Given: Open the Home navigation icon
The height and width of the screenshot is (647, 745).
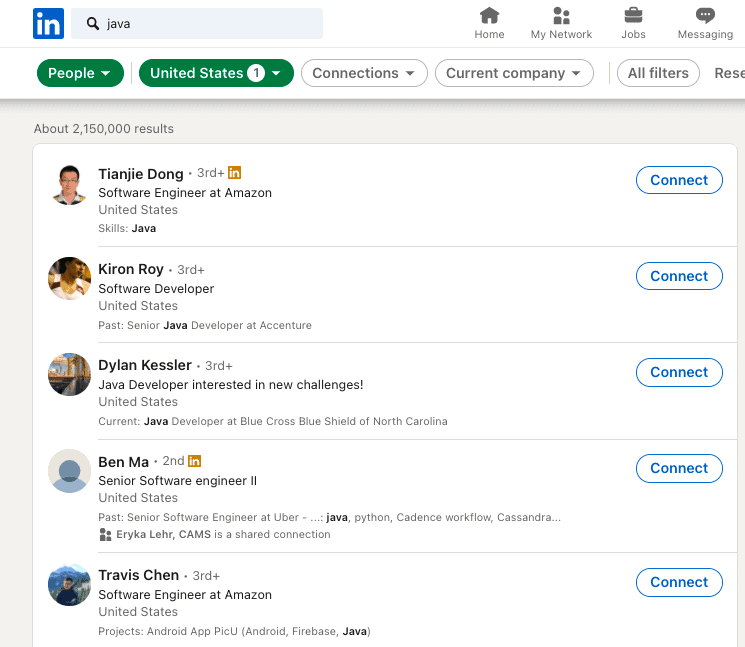Looking at the screenshot, I should (489, 16).
